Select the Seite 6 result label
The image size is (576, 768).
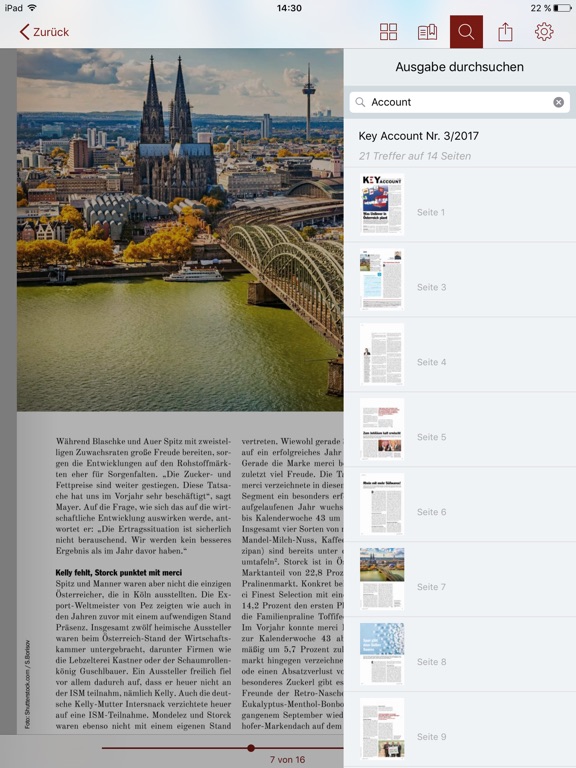[432, 512]
